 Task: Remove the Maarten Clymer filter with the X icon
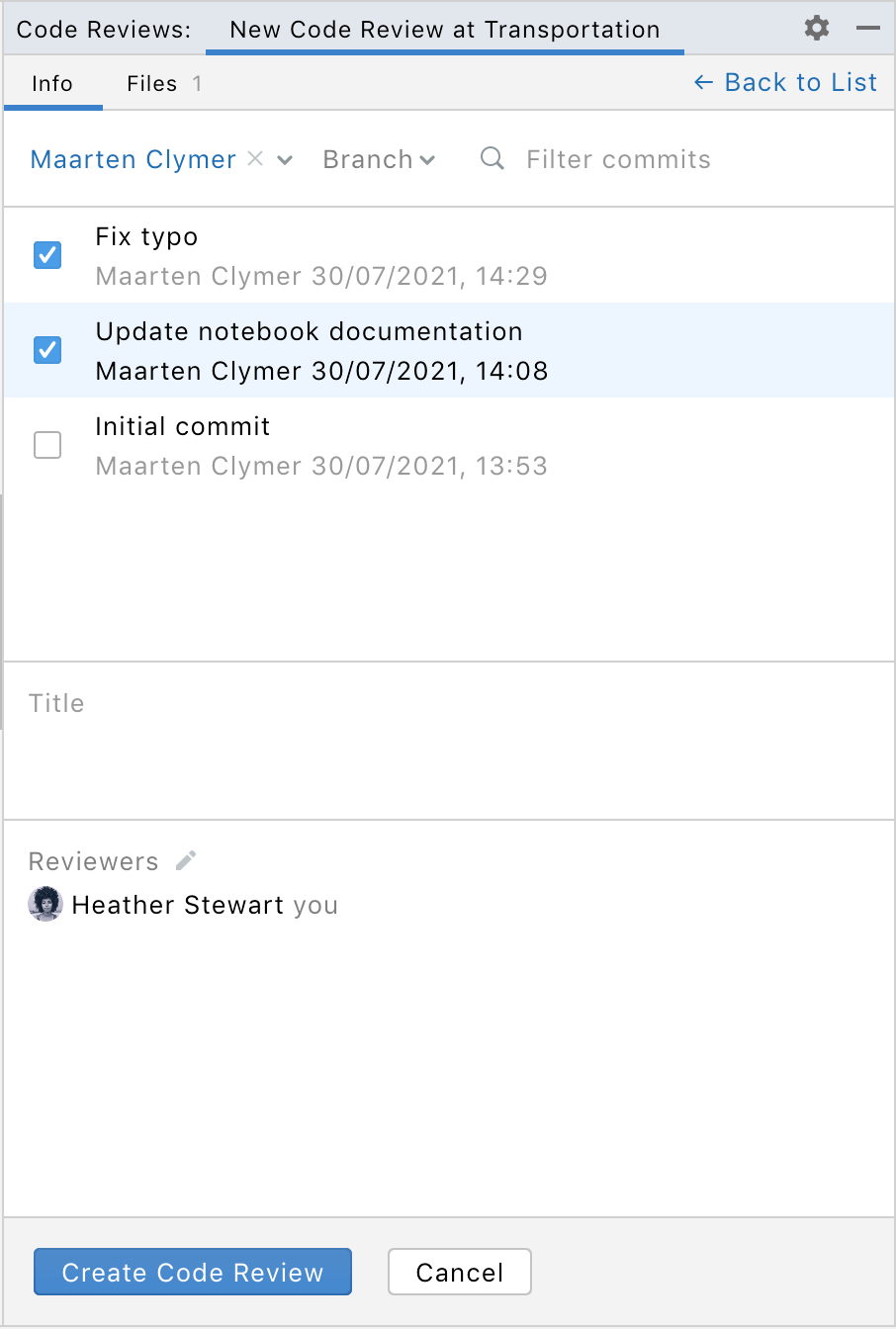[255, 159]
